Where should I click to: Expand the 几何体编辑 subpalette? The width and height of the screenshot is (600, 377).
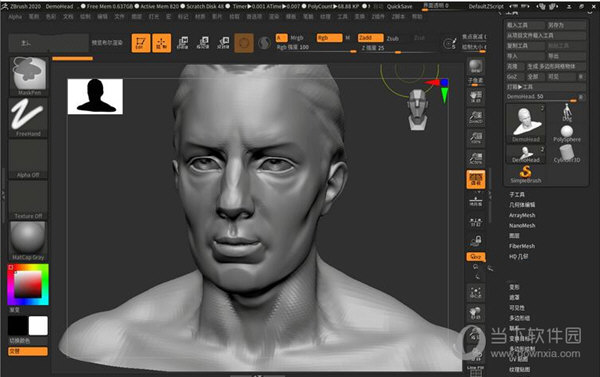522,205
